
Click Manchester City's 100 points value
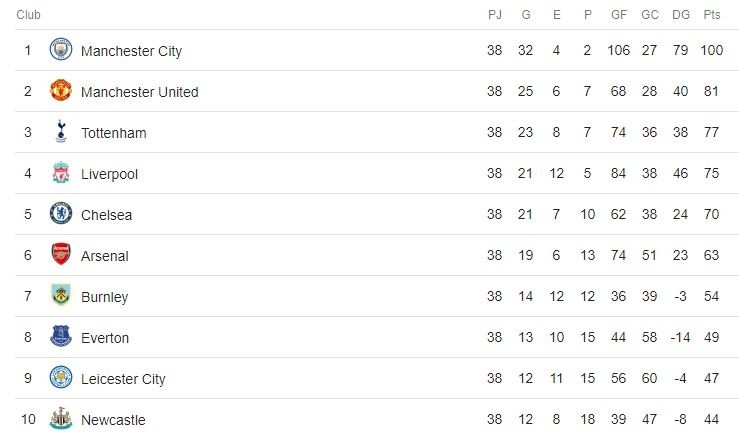click(x=712, y=51)
